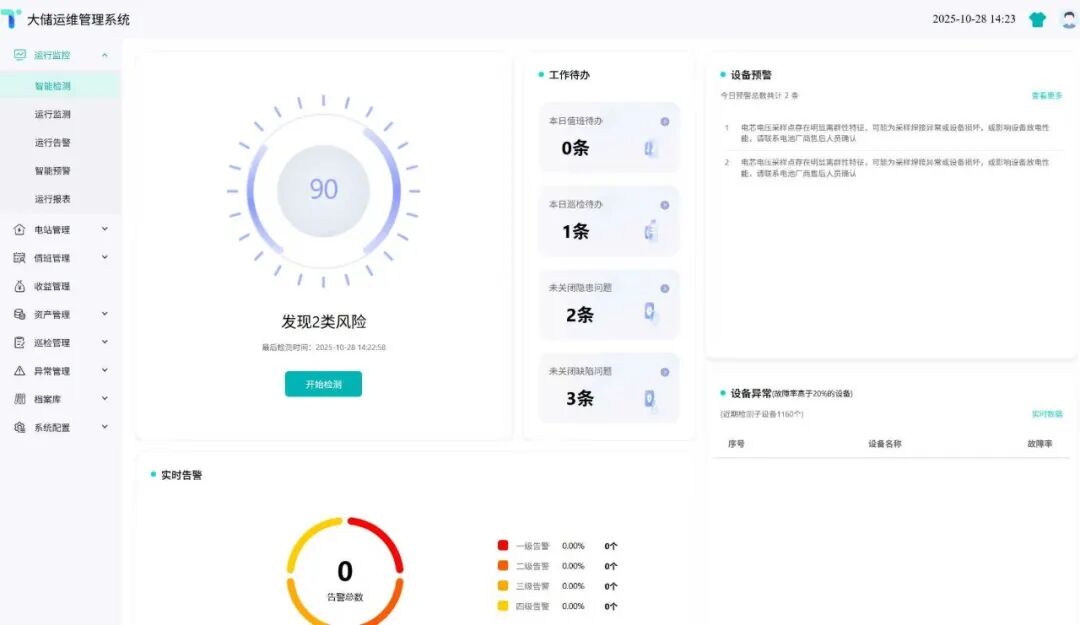Image resolution: width=1080 pixels, height=625 pixels.
Task: Collapse the 运行监控 menu chevron
Action: click(x=105, y=55)
